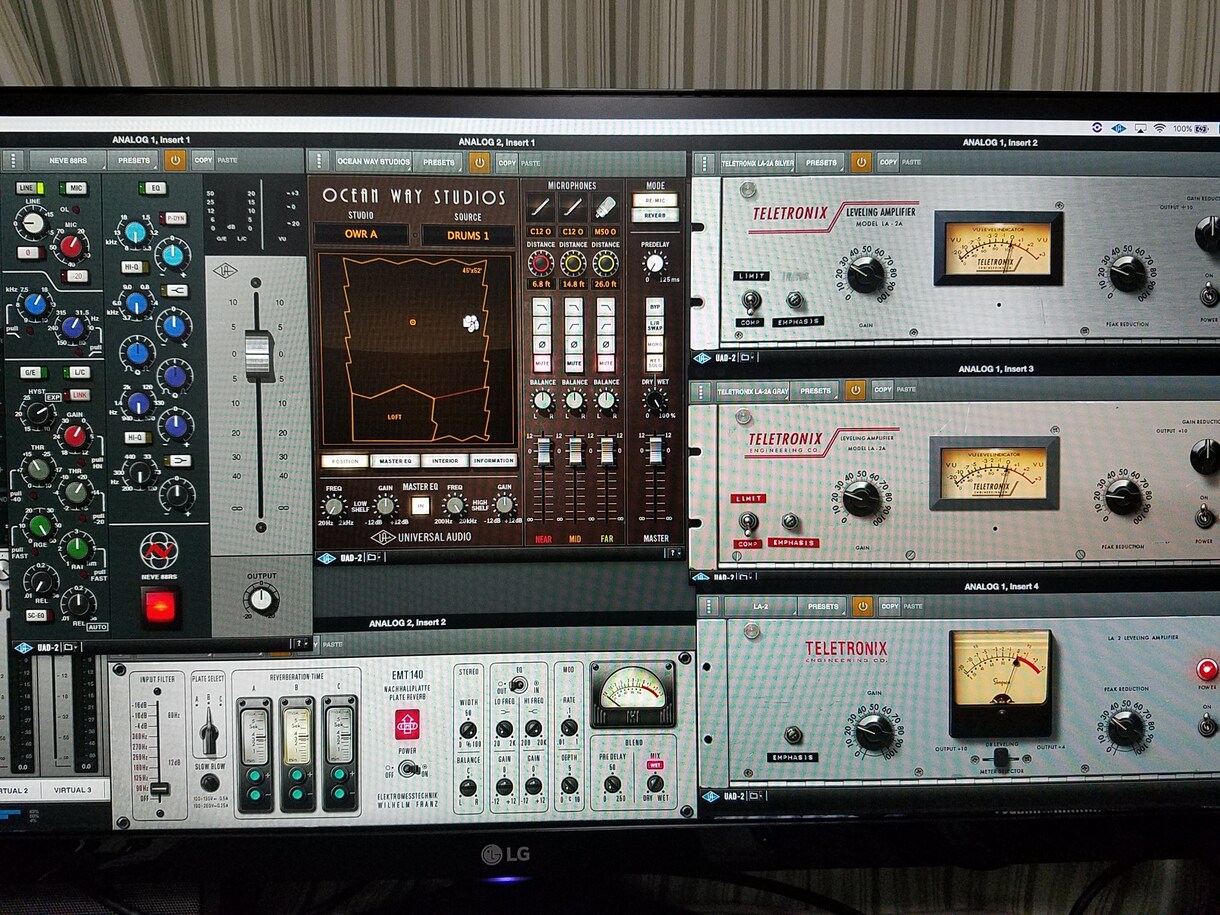Click the battery icon in macOS menu bar
Screen dimensions: 1220x915
click(x=1201, y=129)
